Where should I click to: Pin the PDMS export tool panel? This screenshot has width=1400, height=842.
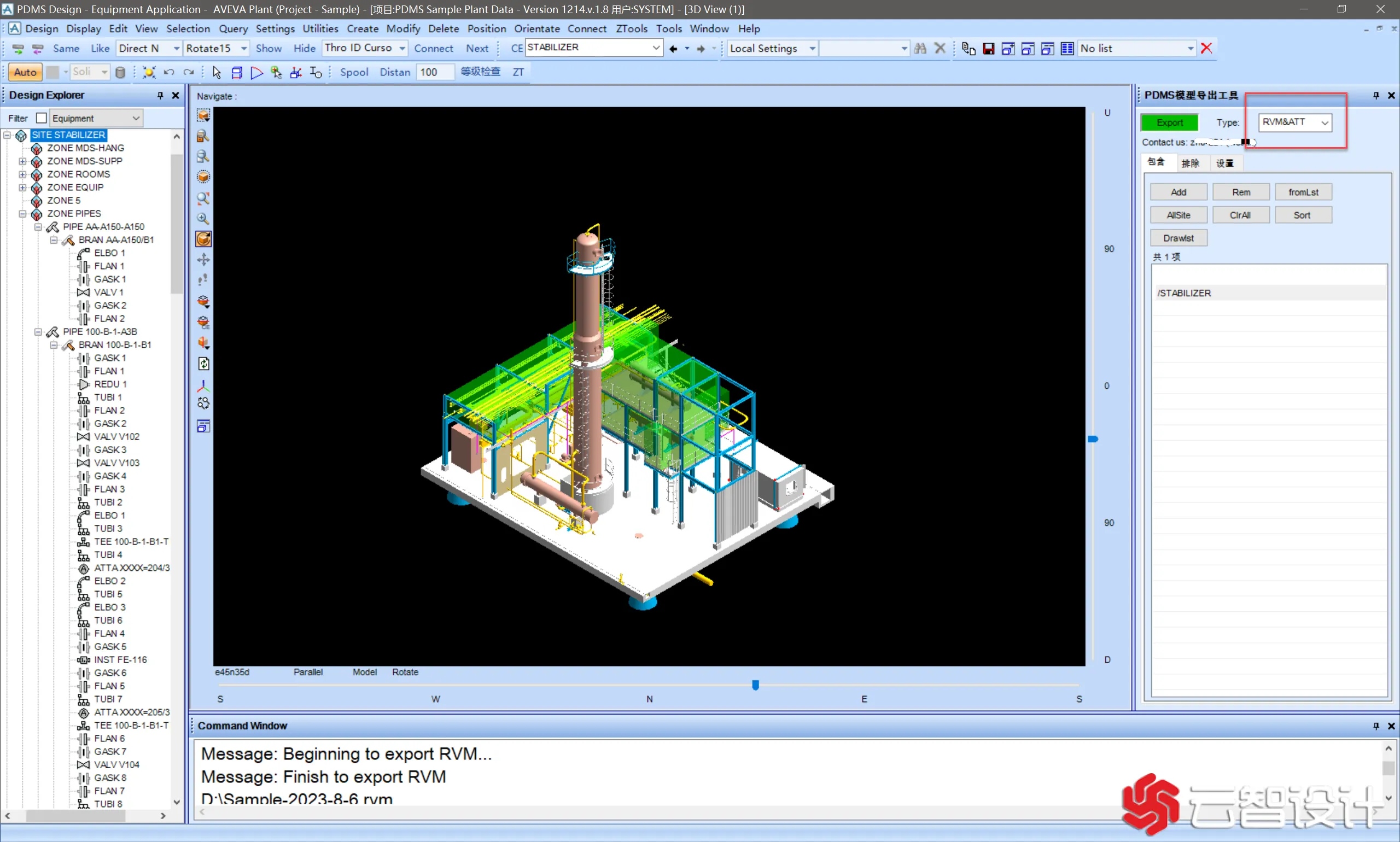[1375, 95]
